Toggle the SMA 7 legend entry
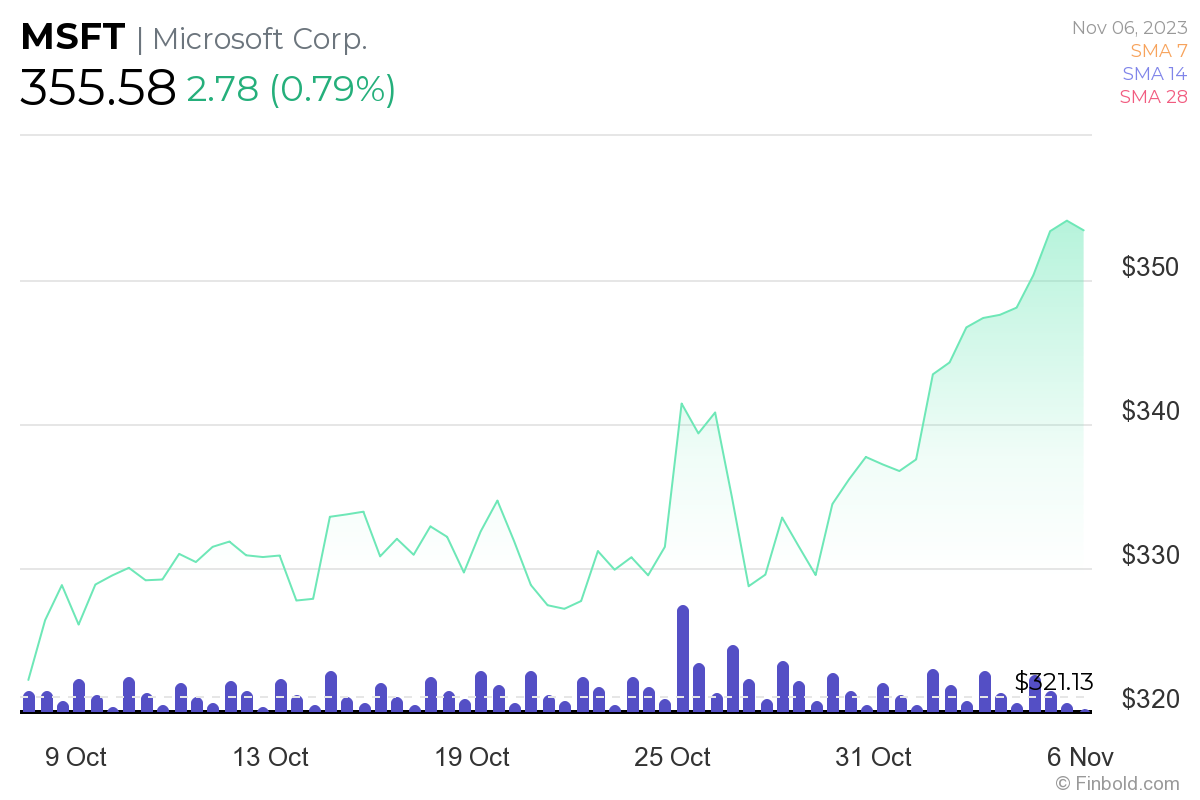The width and height of the screenshot is (1200, 800). [x=1158, y=50]
